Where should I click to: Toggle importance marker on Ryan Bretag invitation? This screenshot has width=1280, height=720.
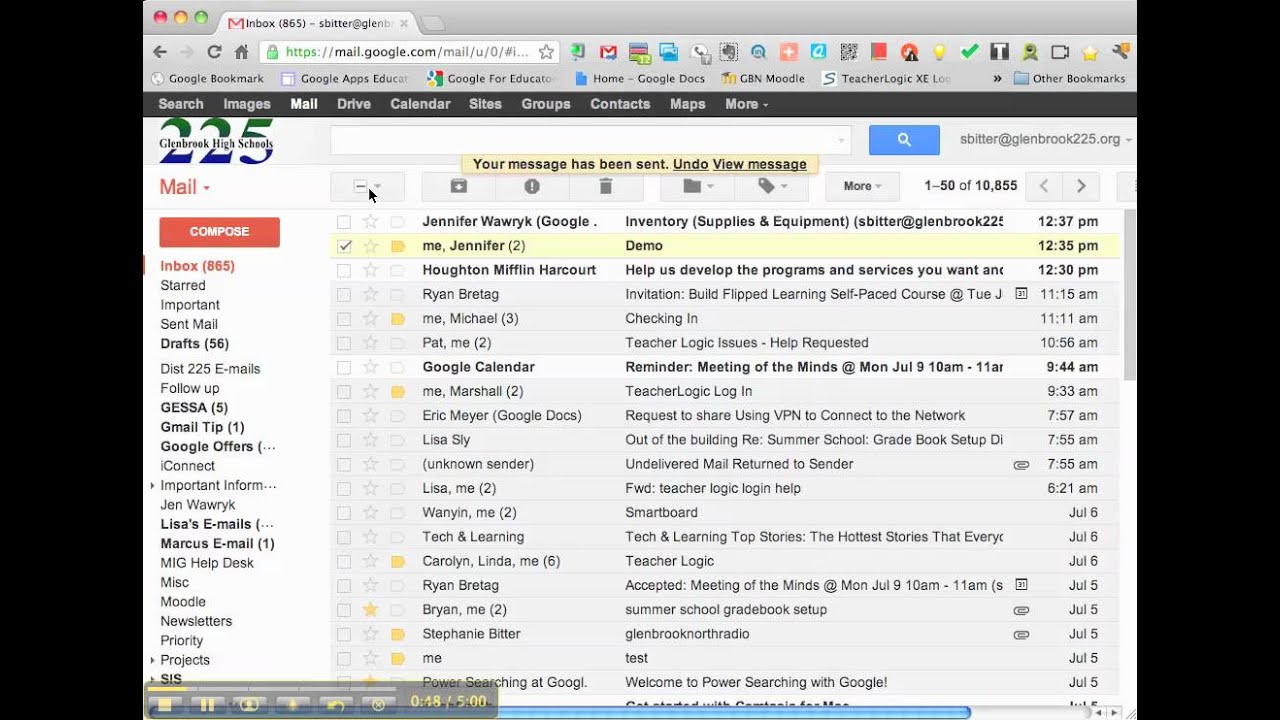[x=397, y=295]
